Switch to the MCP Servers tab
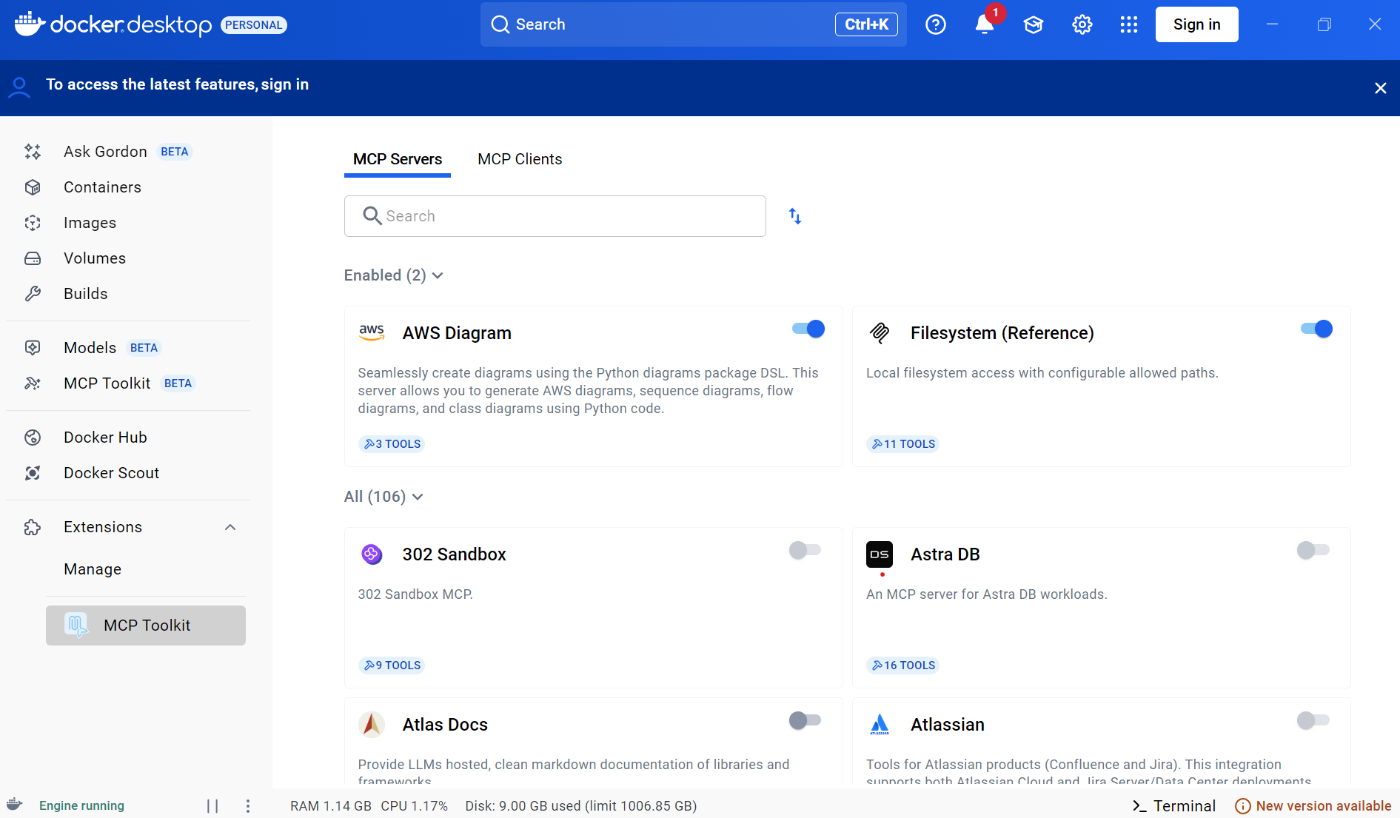 397,159
